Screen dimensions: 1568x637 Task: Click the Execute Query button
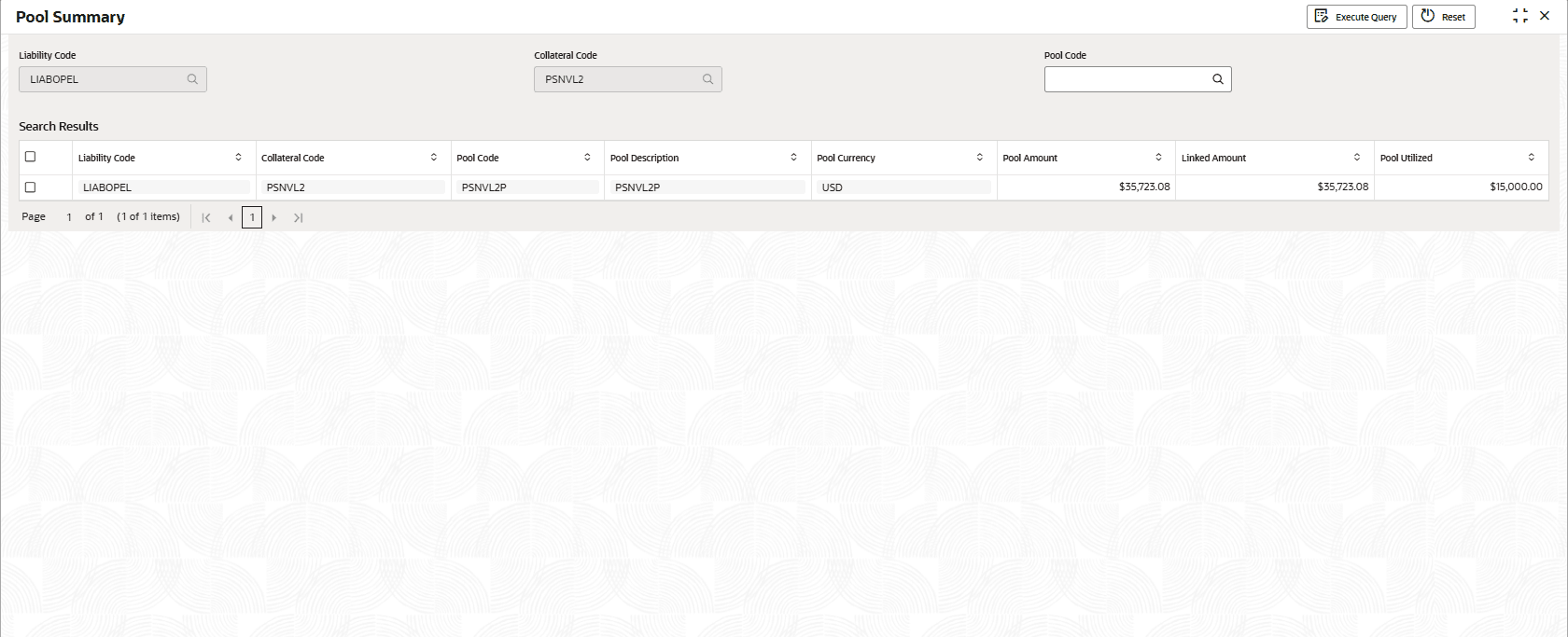tap(1356, 17)
